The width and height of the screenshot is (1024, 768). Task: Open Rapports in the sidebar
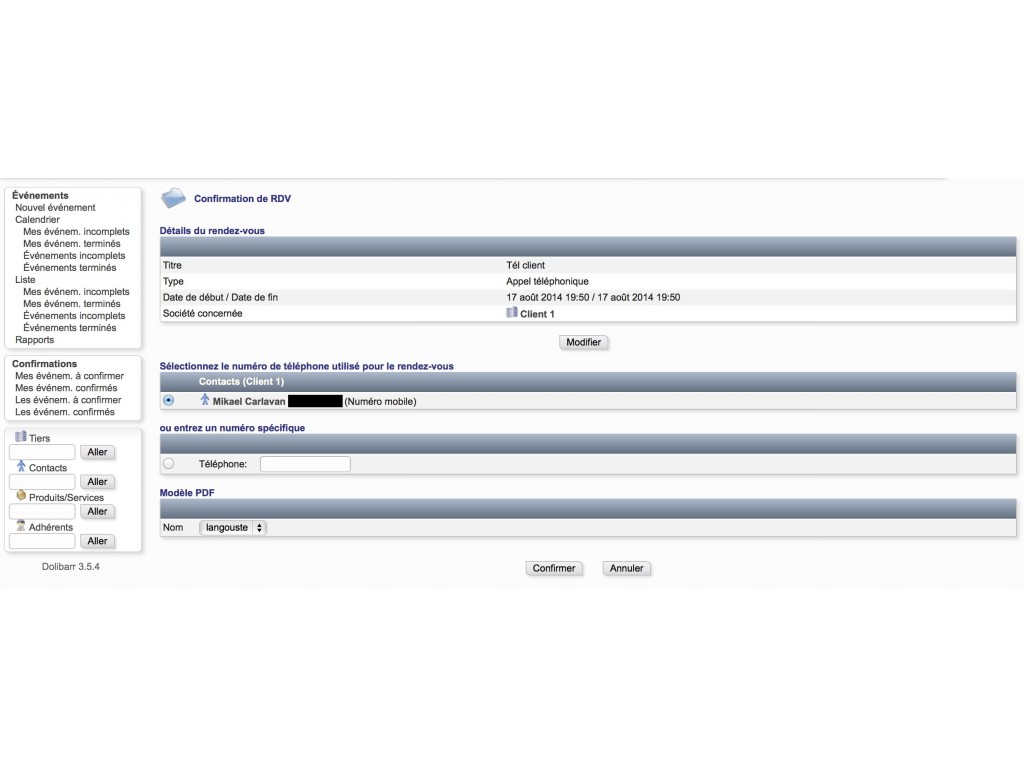(x=35, y=340)
